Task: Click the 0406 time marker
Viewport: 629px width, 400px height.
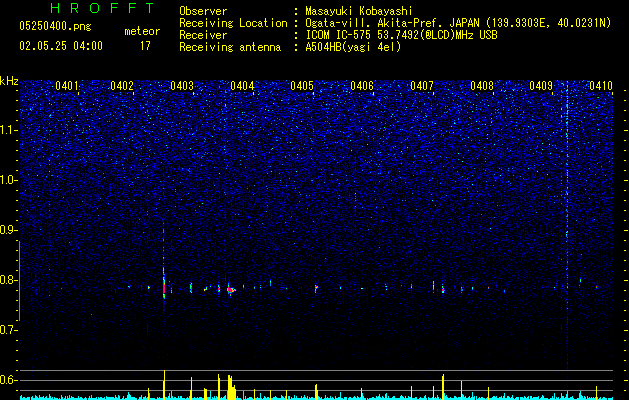Action: (362, 86)
